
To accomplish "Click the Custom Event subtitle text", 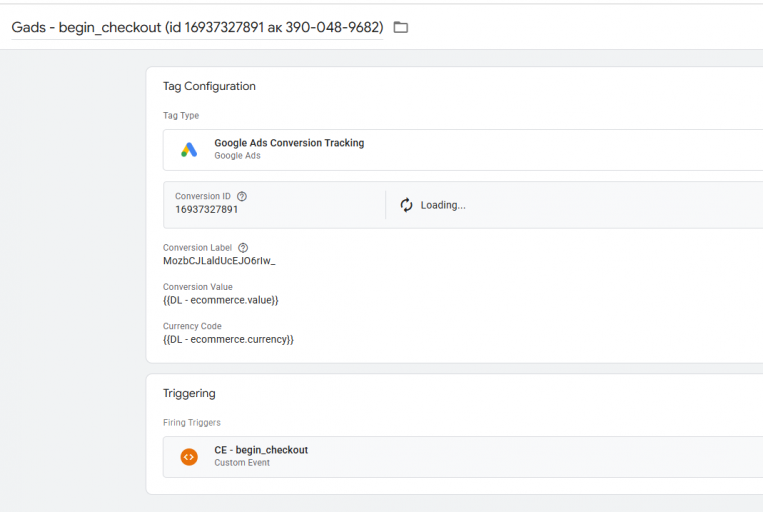I will click(242, 463).
